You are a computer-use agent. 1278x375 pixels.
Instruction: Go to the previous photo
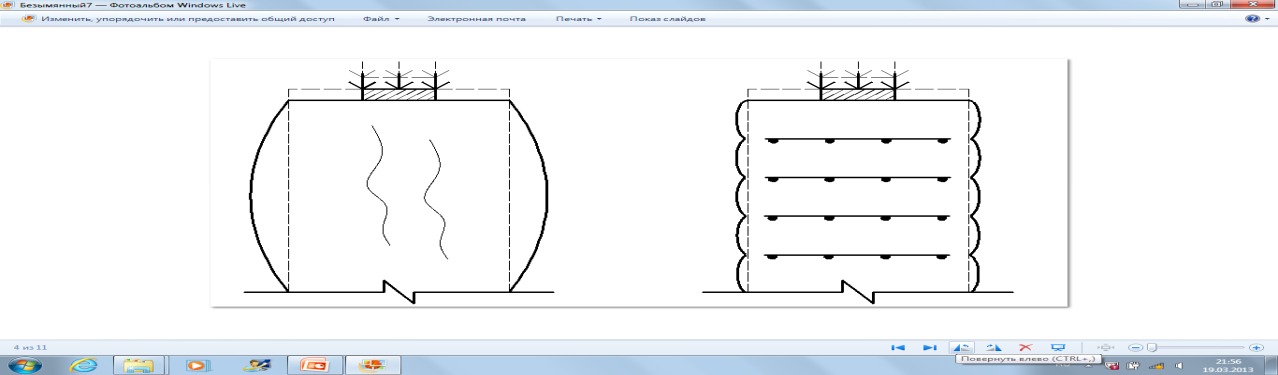pos(898,347)
